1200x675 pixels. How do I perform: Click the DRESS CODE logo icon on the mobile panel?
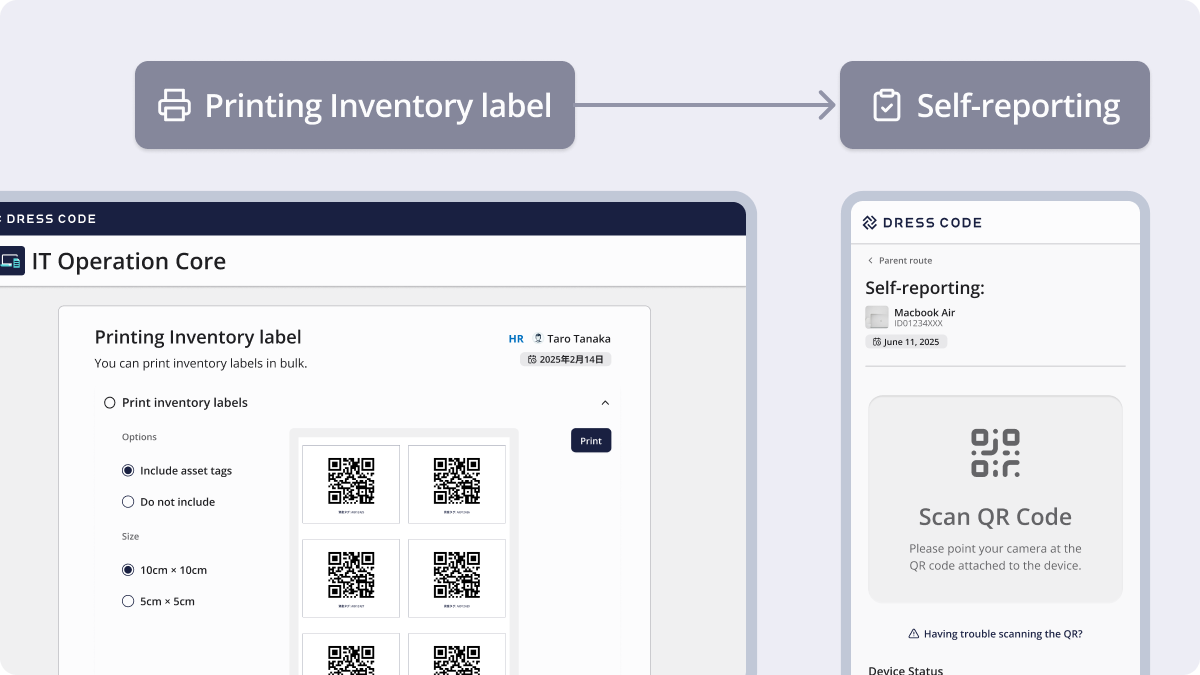point(868,222)
